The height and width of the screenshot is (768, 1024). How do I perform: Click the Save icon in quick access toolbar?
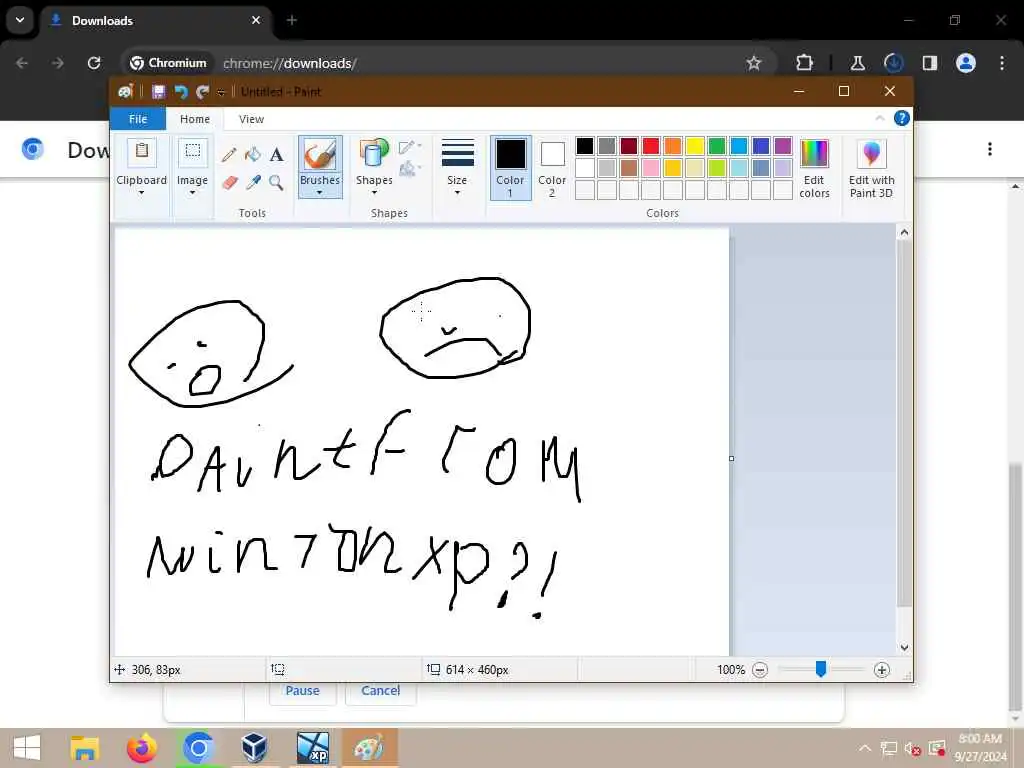tap(158, 91)
